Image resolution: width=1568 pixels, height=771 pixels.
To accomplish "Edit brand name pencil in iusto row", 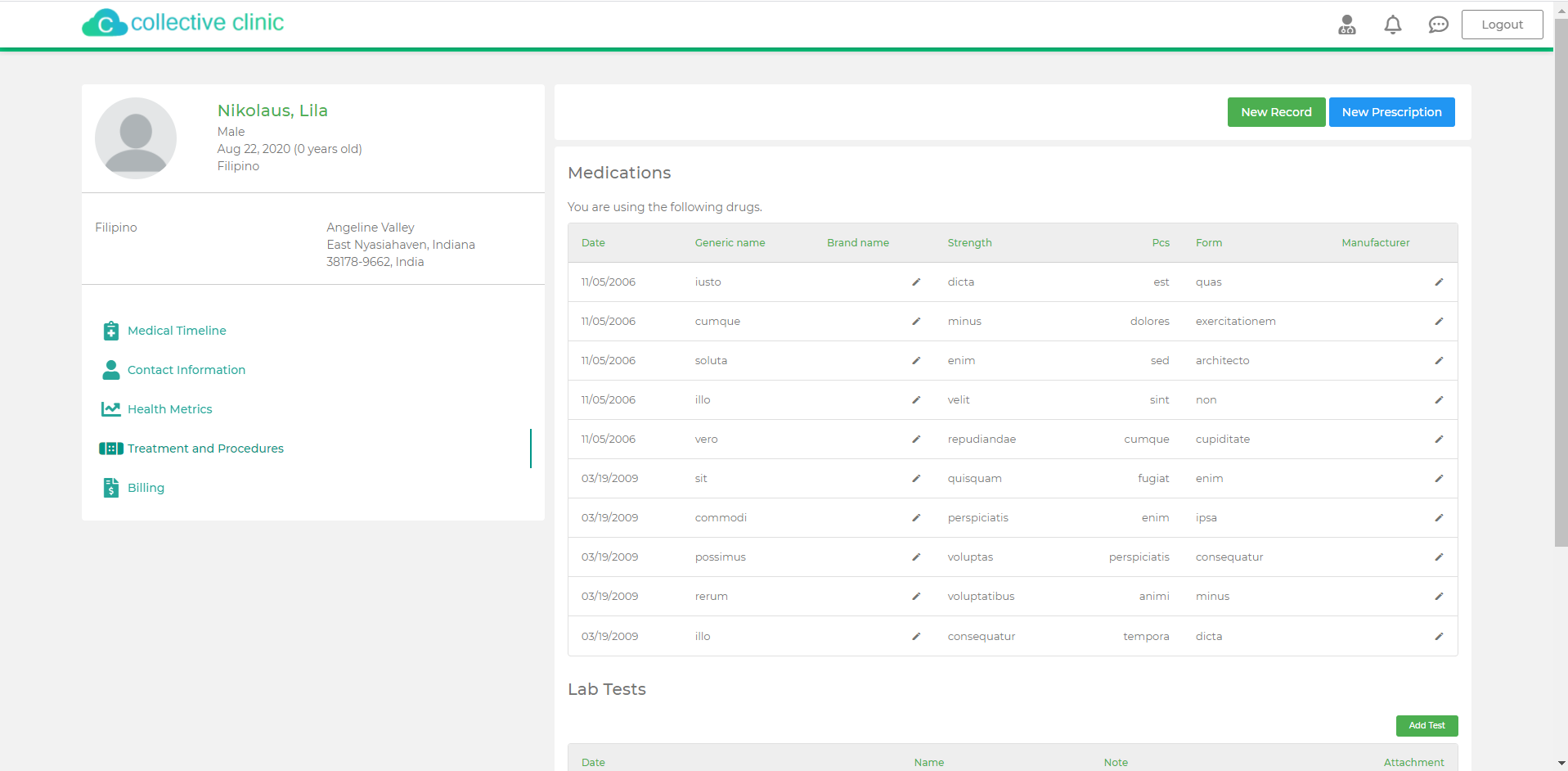I will (x=916, y=282).
